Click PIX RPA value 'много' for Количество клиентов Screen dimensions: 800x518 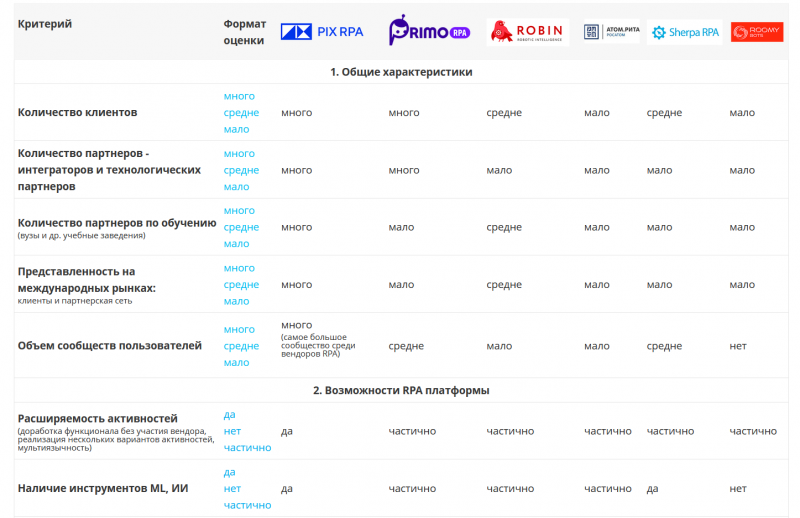[x=296, y=113]
